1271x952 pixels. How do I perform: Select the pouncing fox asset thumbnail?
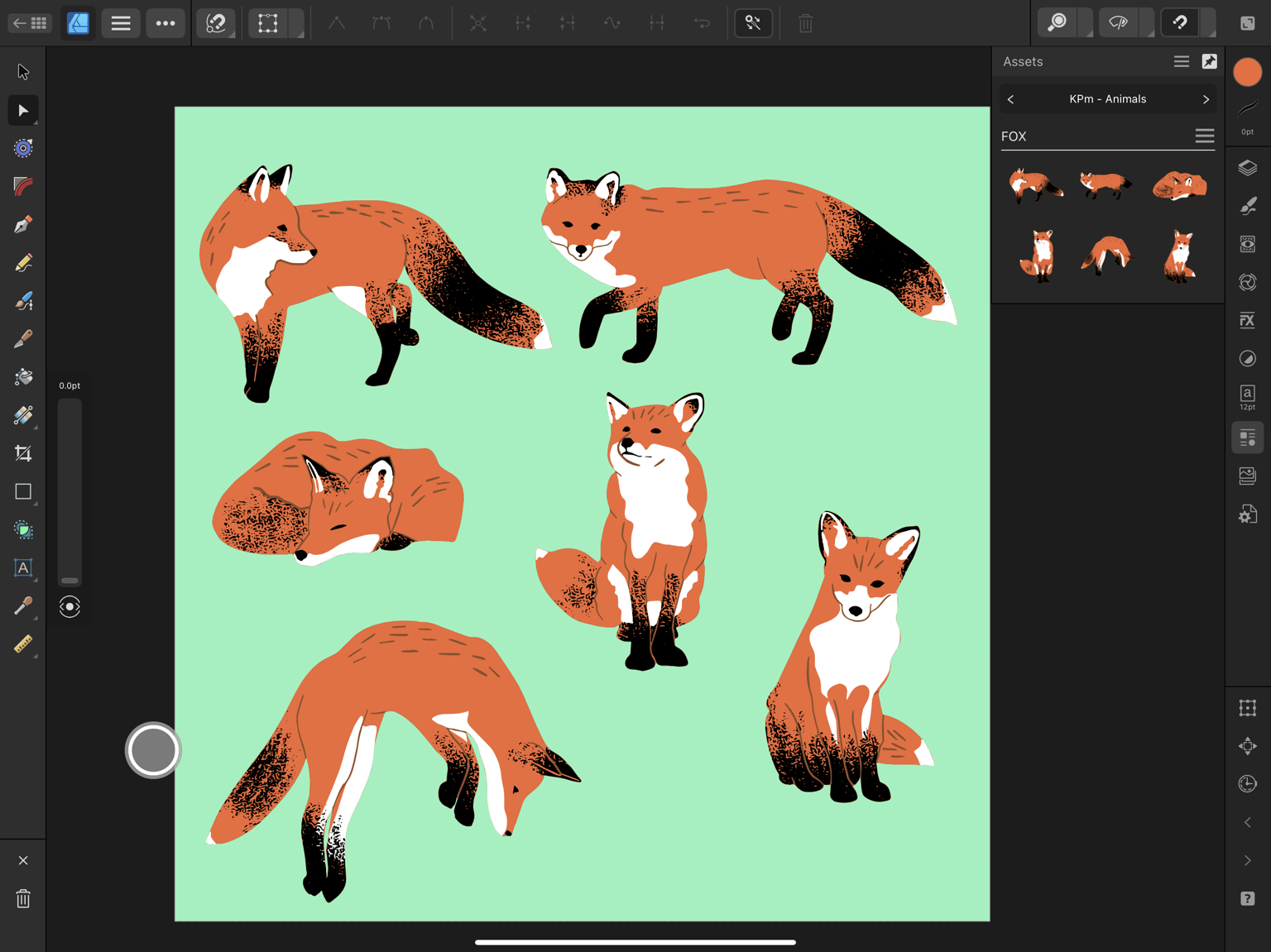(1106, 254)
